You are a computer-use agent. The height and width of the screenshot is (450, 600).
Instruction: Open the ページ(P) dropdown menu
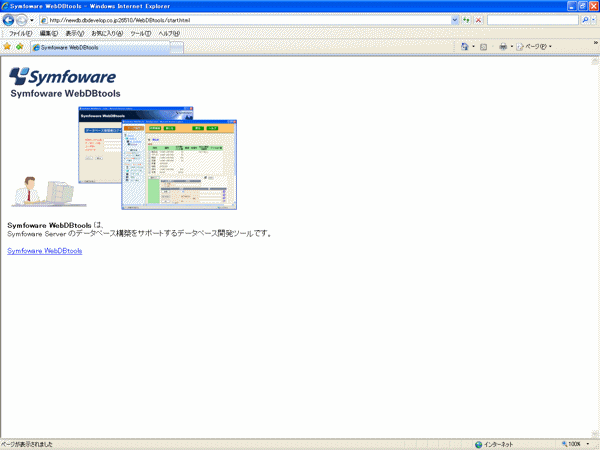tap(535, 46)
